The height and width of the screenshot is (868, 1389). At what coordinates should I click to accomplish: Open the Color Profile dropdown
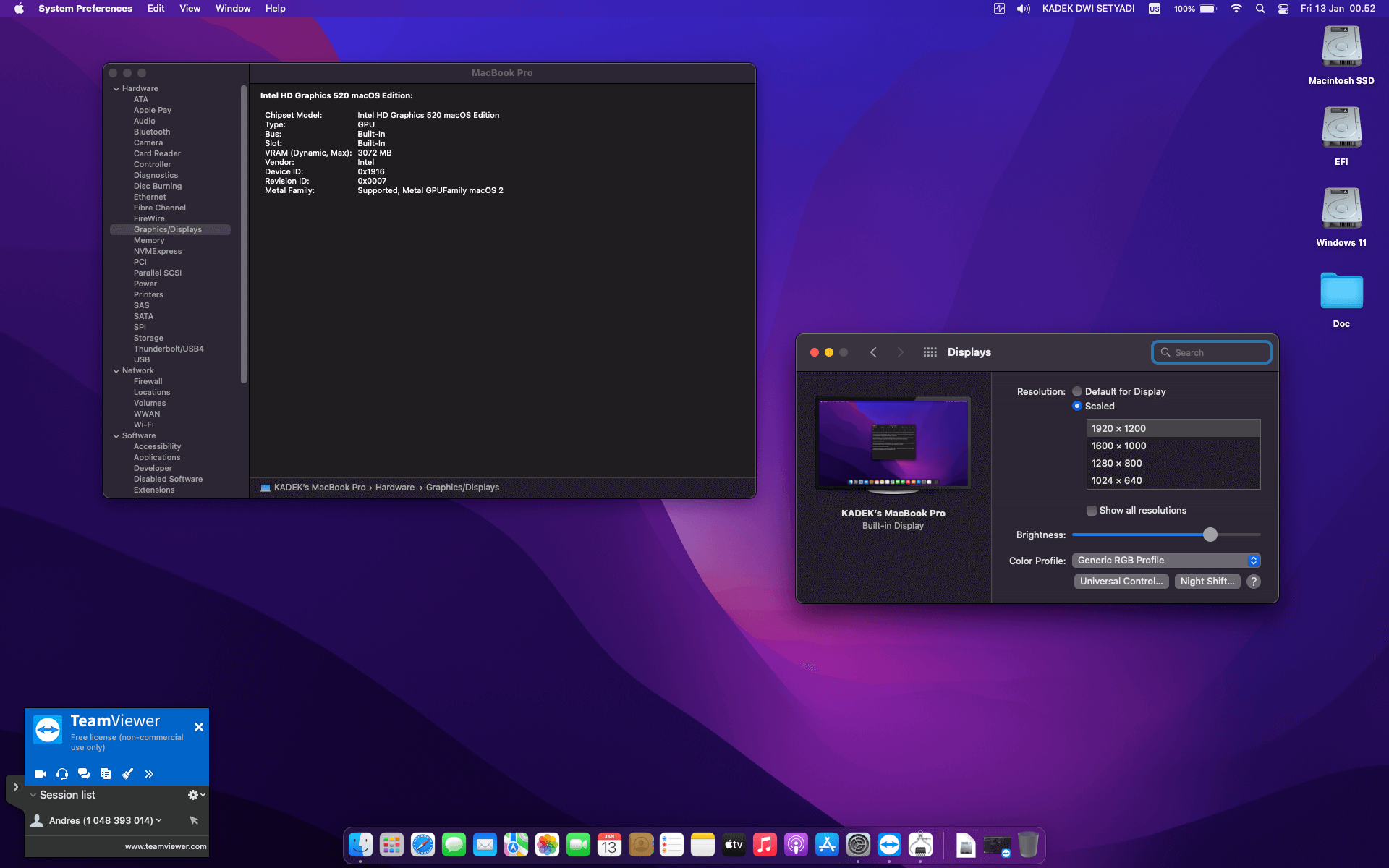[x=1166, y=561]
